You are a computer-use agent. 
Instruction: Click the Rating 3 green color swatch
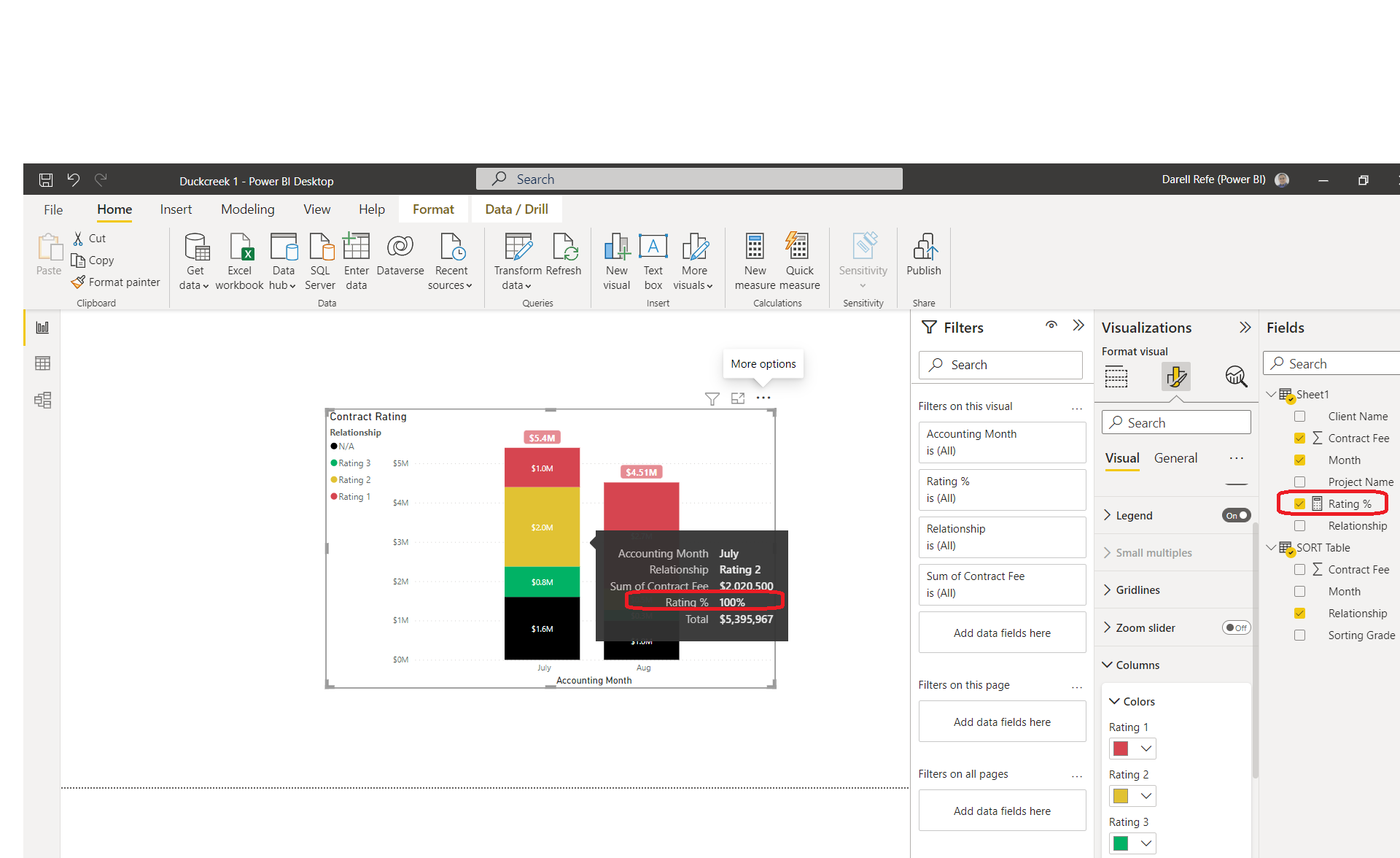[x=1121, y=843]
